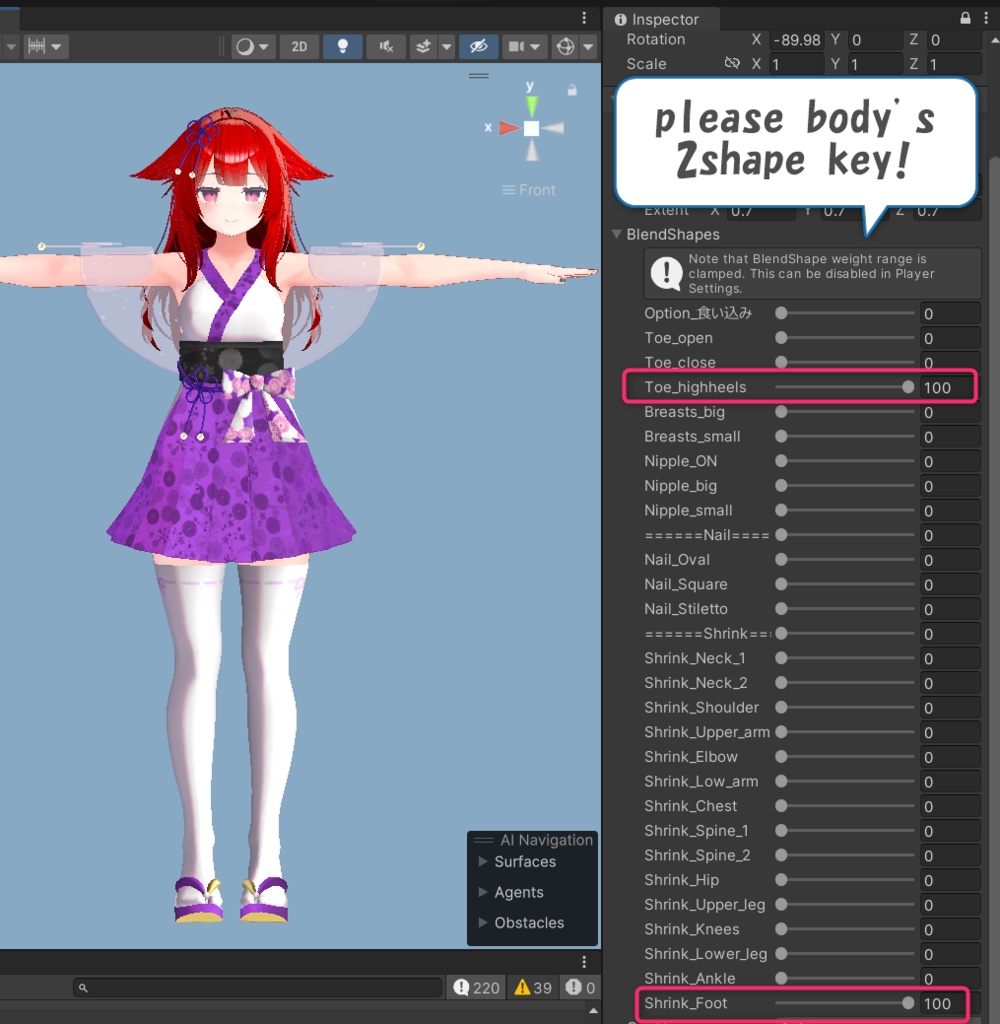Toggle hidden objects visibility eye icon
The height and width of the screenshot is (1024, 1000).
[478, 46]
